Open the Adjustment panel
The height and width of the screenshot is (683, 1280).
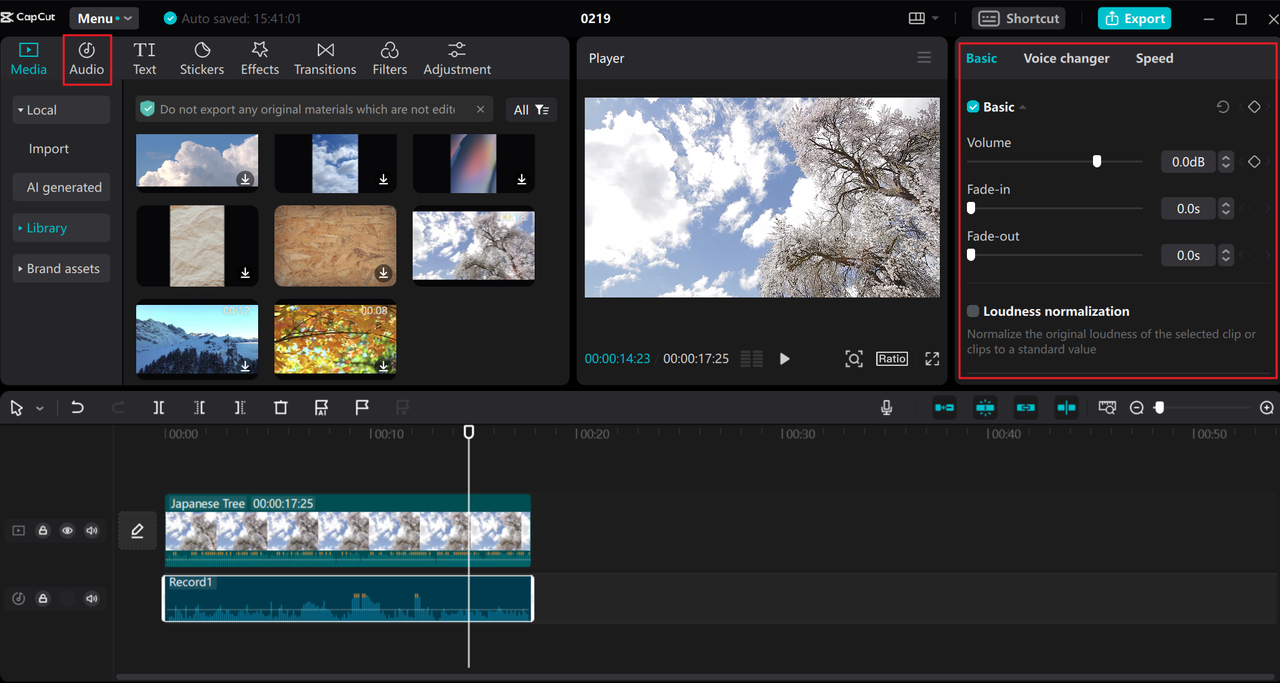tap(457, 59)
